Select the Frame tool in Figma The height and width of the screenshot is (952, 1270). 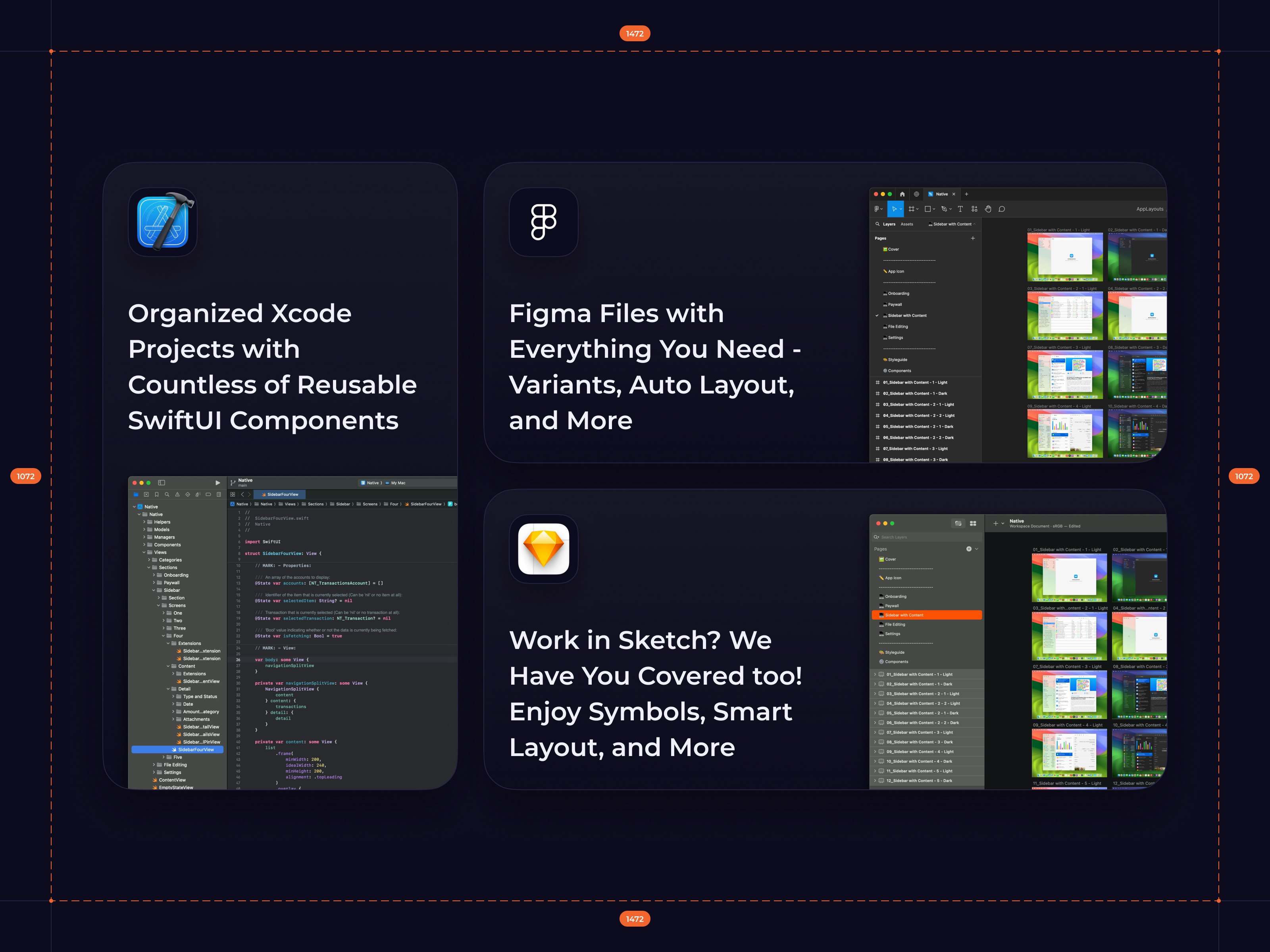coord(912,209)
